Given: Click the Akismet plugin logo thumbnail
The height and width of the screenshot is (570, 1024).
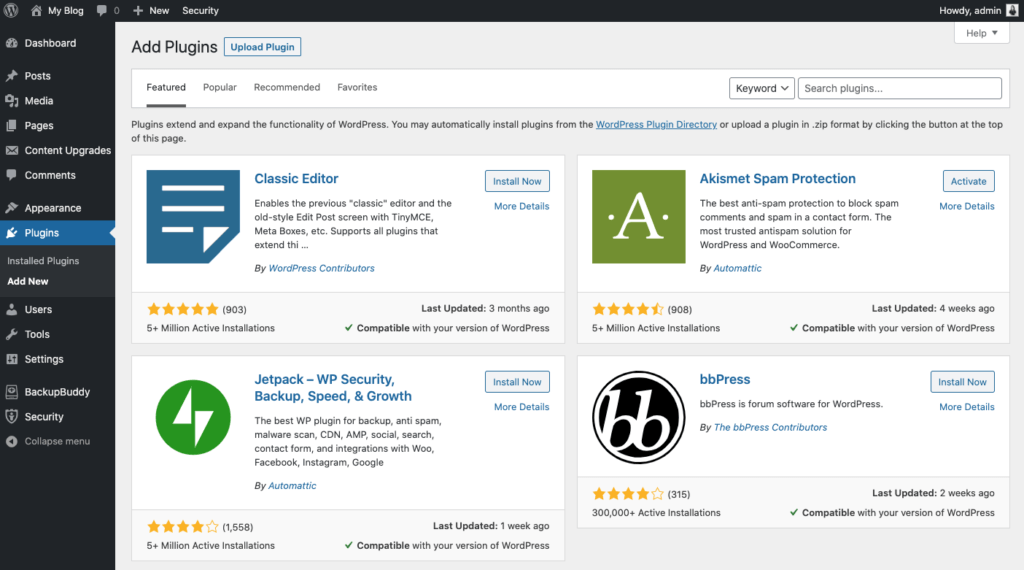Looking at the screenshot, I should tap(638, 217).
